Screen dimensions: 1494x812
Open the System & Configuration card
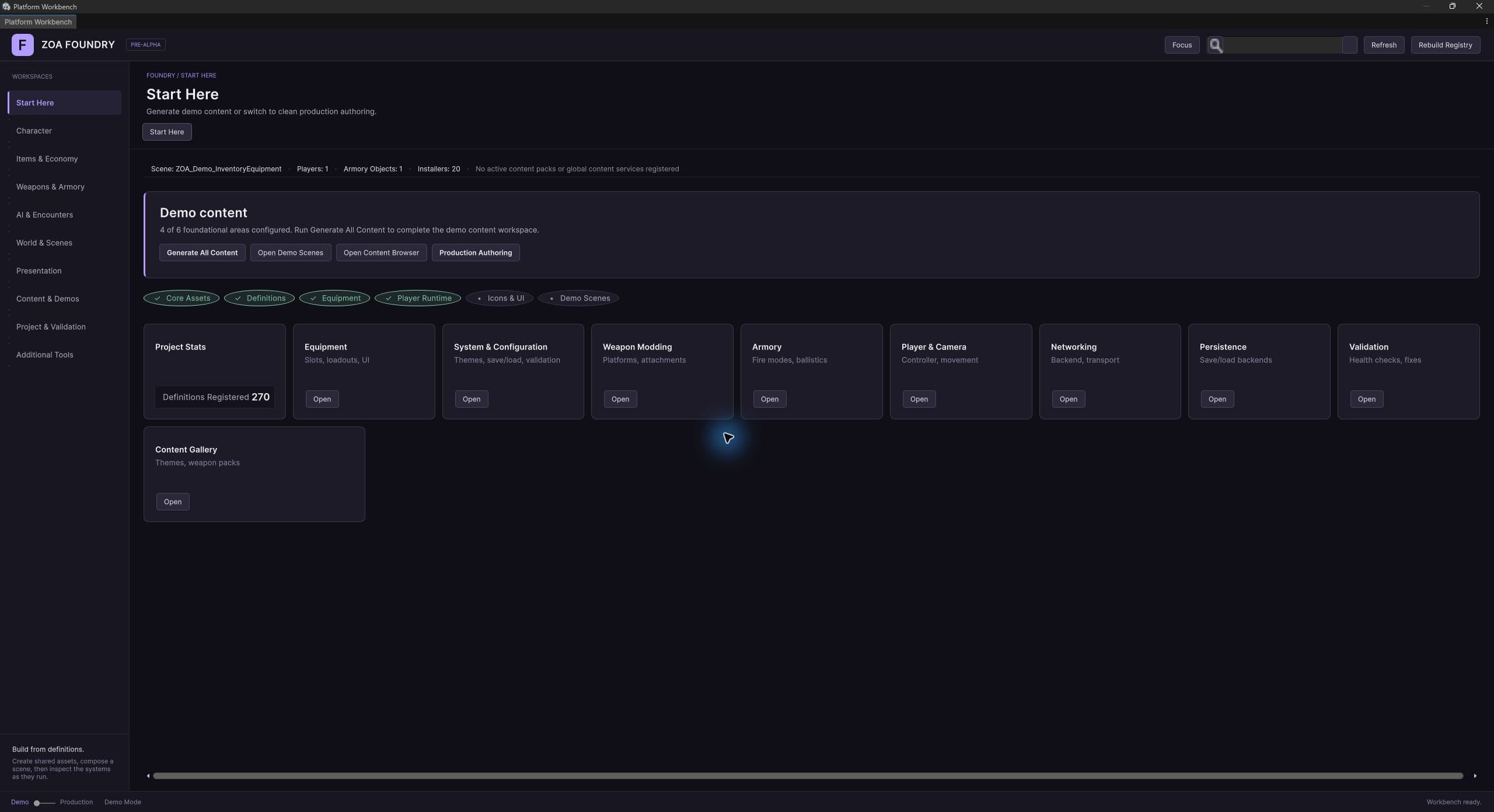point(472,399)
